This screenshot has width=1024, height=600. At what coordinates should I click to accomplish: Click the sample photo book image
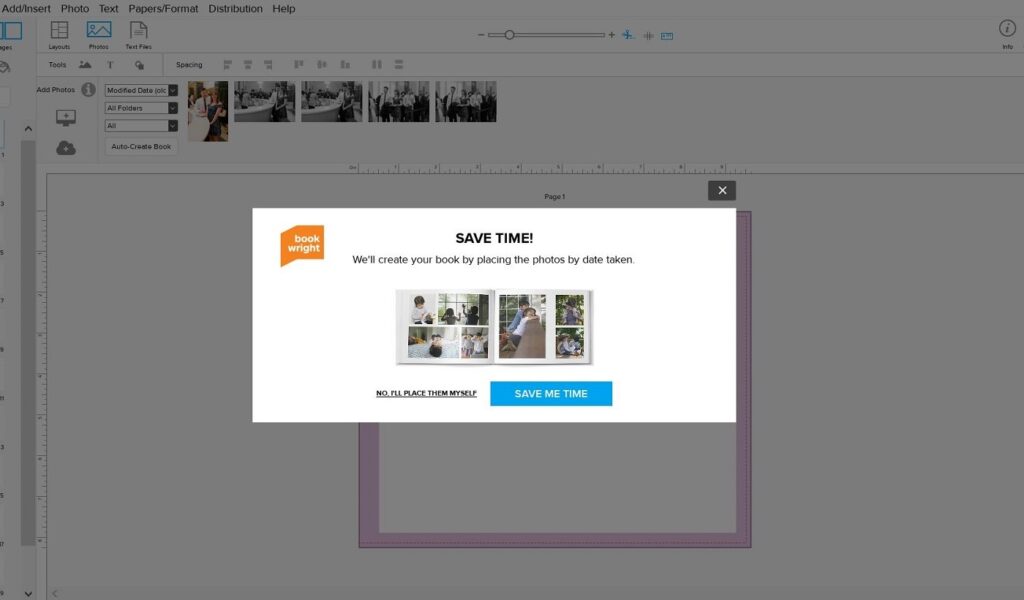(494, 326)
